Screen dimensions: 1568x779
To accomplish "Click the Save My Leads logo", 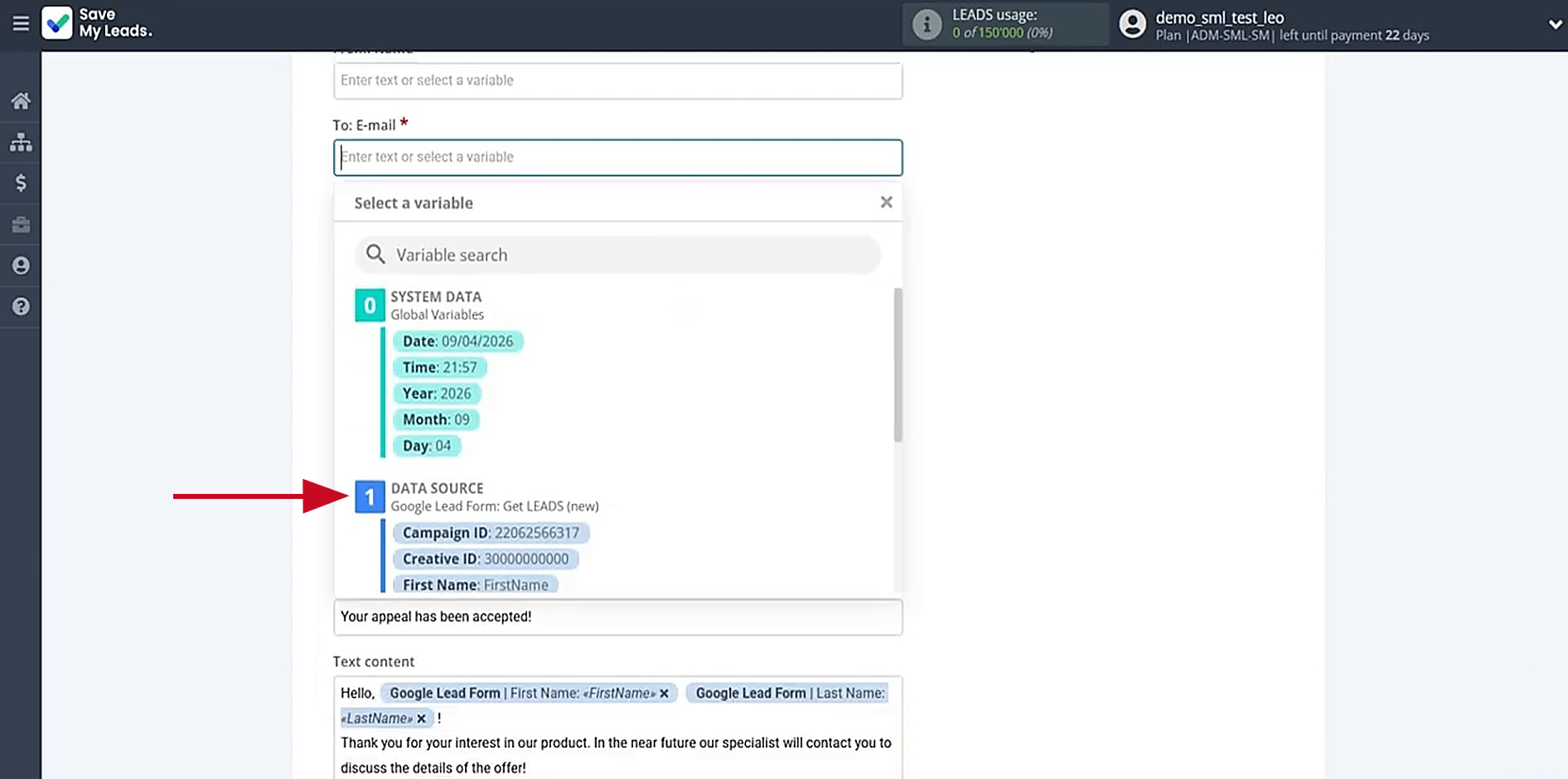I will 97,23.
